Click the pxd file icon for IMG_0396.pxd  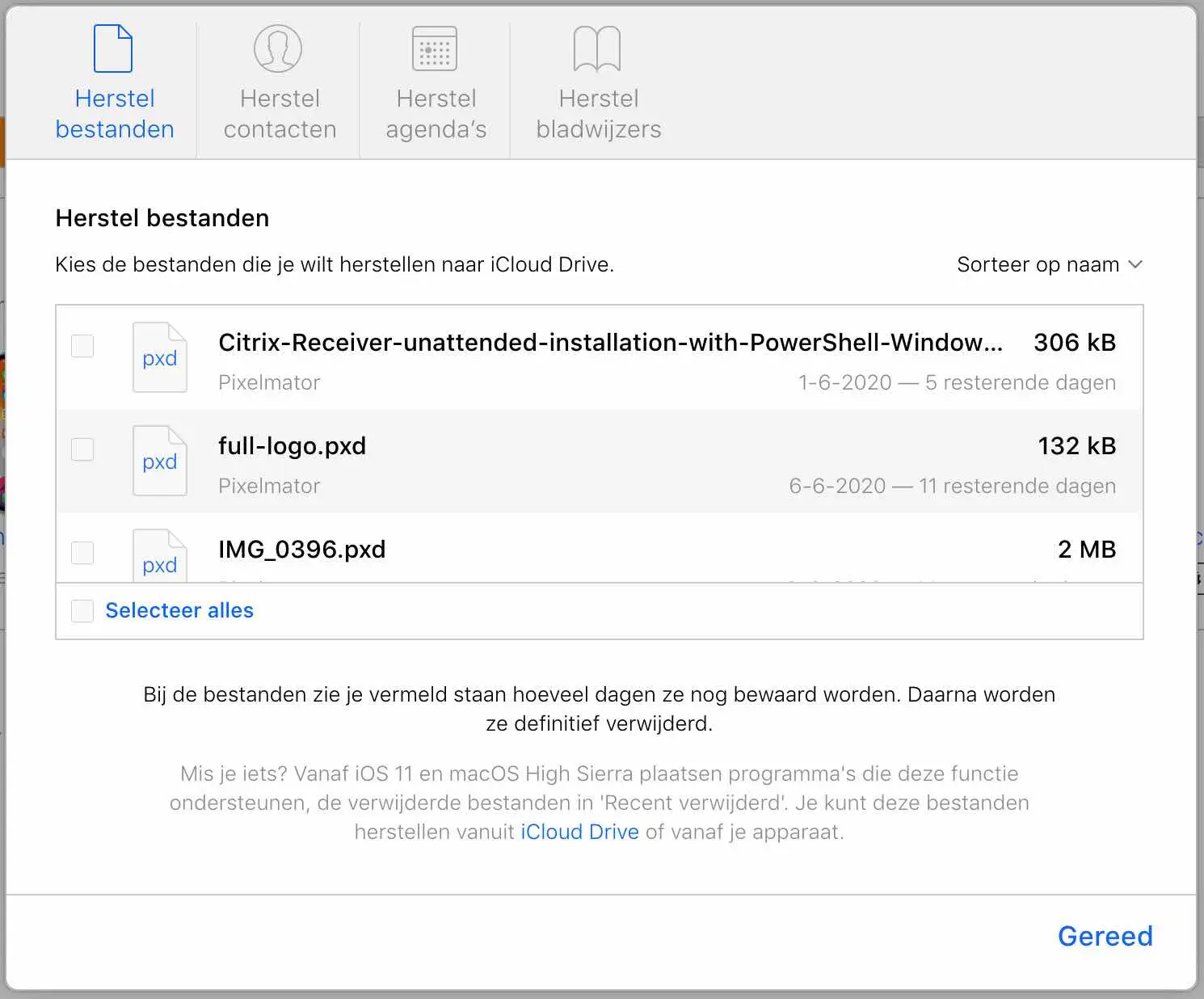click(x=160, y=555)
